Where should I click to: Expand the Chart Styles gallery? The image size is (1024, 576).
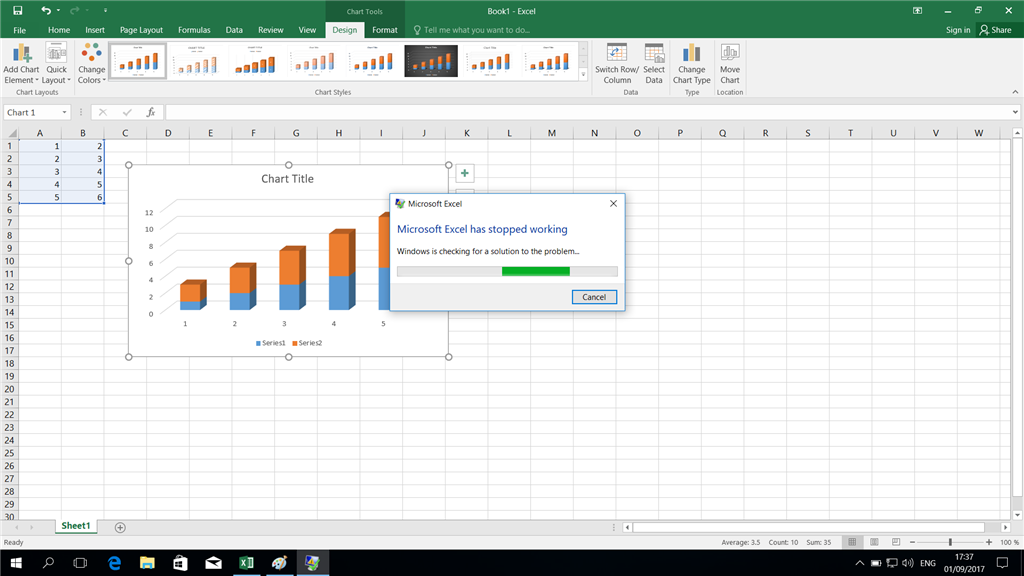(x=583, y=75)
